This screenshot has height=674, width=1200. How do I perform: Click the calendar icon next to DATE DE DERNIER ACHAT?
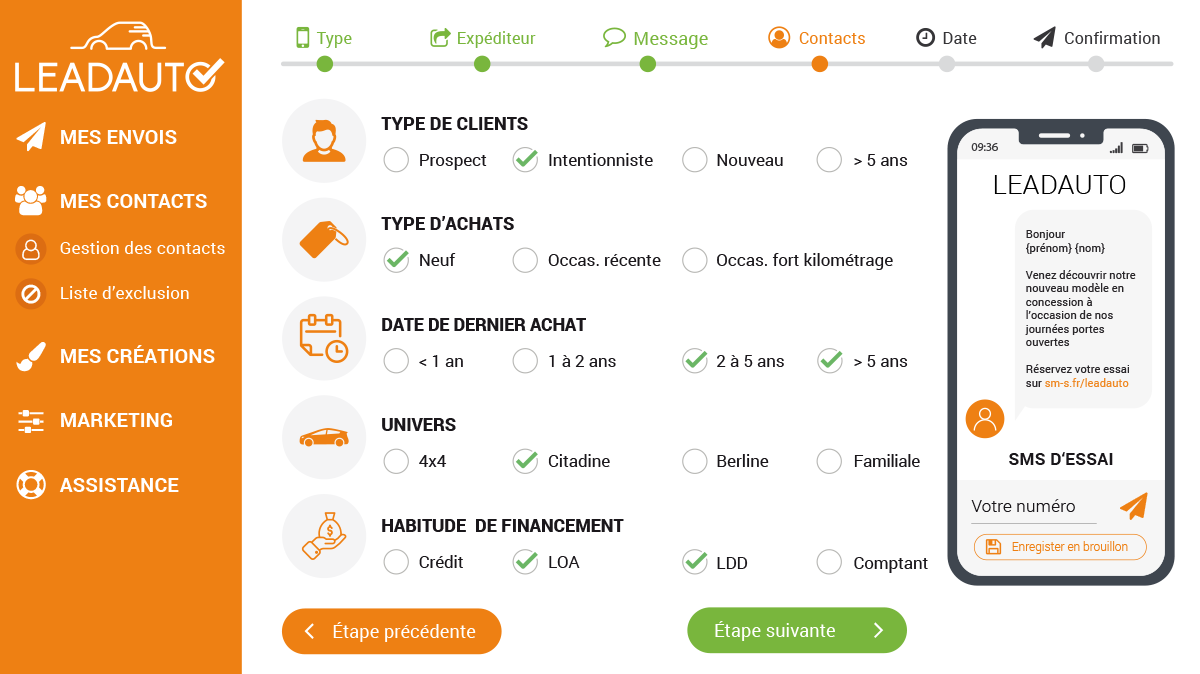pos(324,338)
